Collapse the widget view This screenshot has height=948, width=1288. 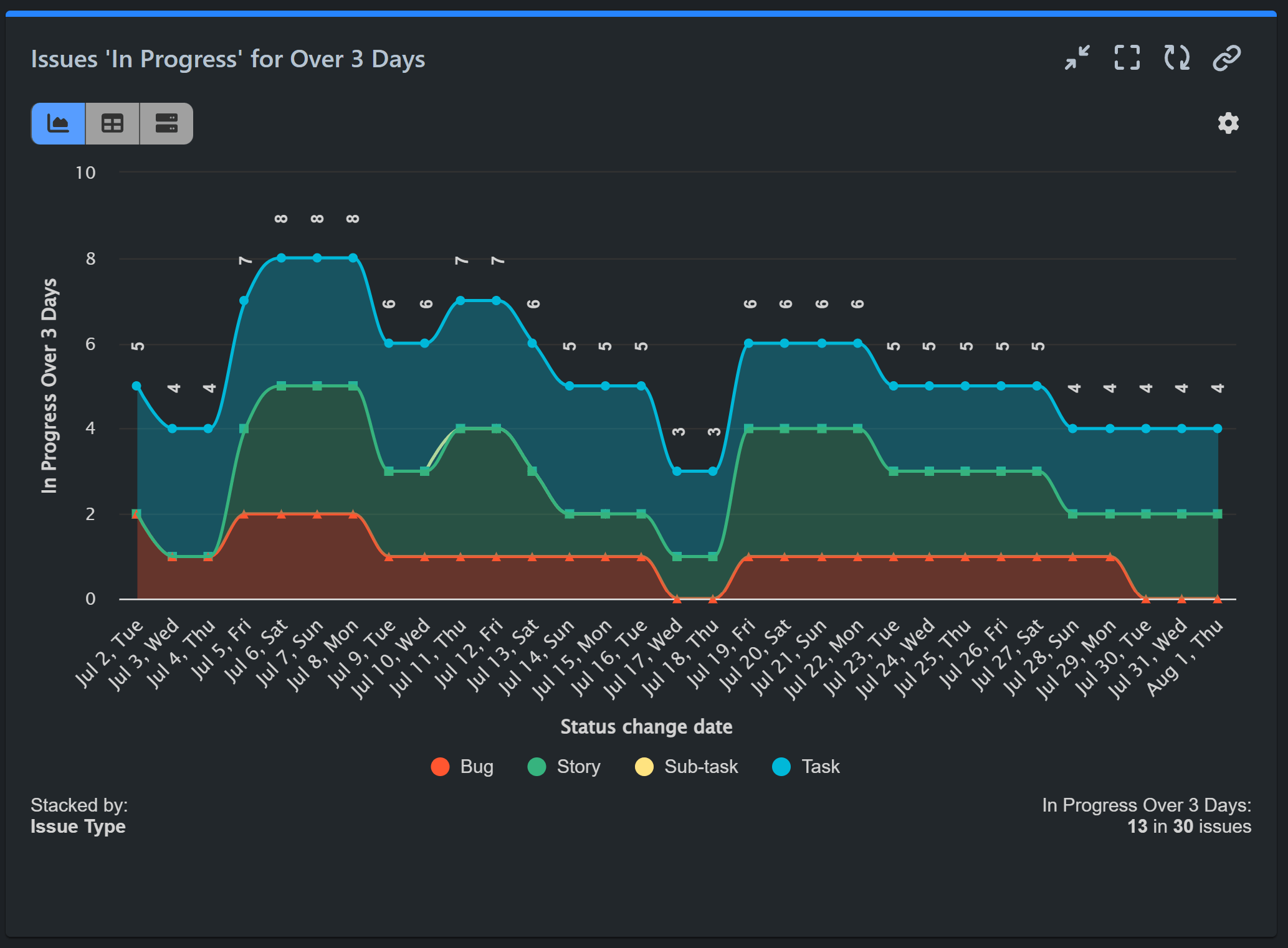(1077, 58)
